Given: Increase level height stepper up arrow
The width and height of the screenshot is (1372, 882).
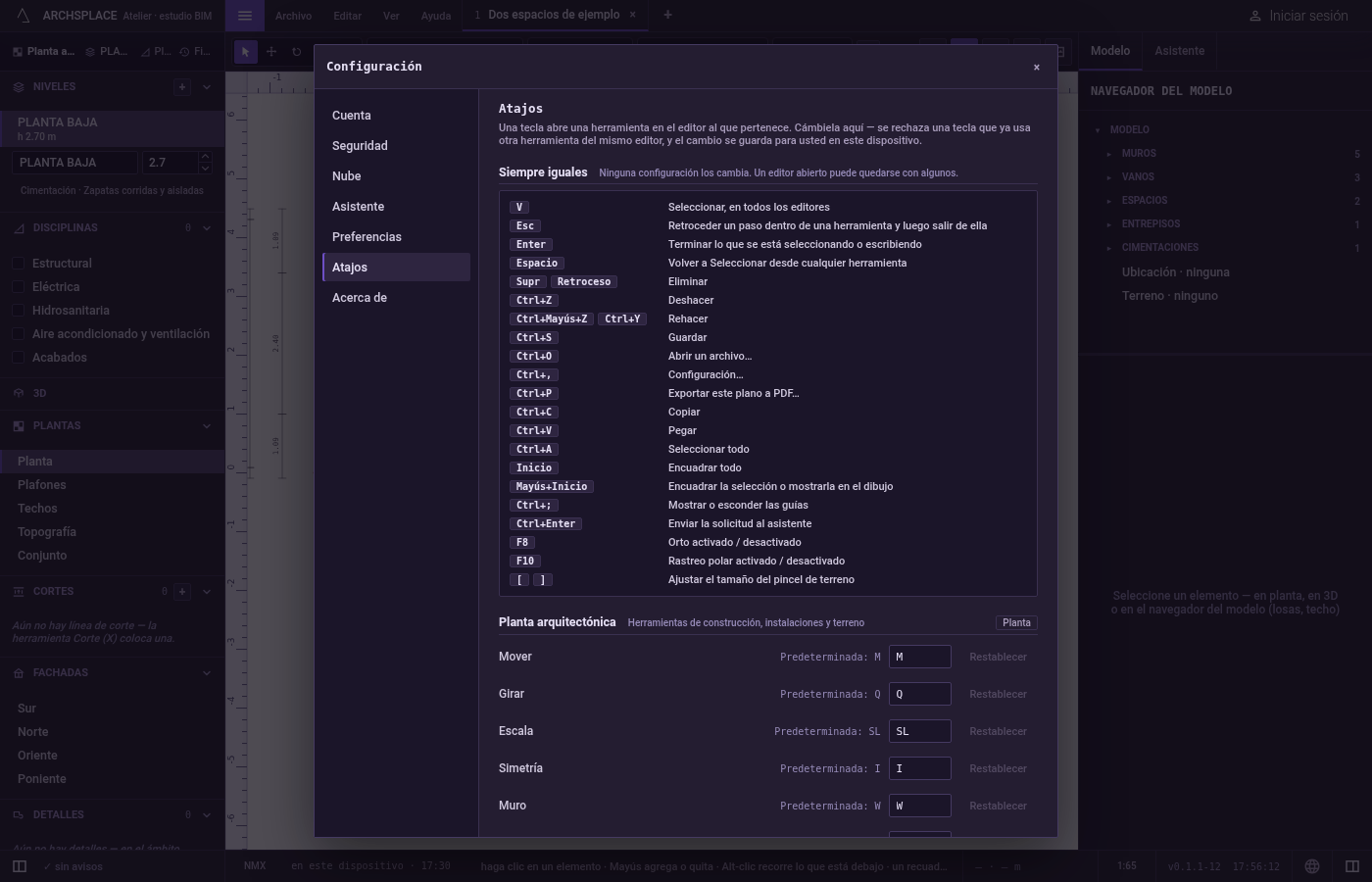Looking at the screenshot, I should coord(204,157).
